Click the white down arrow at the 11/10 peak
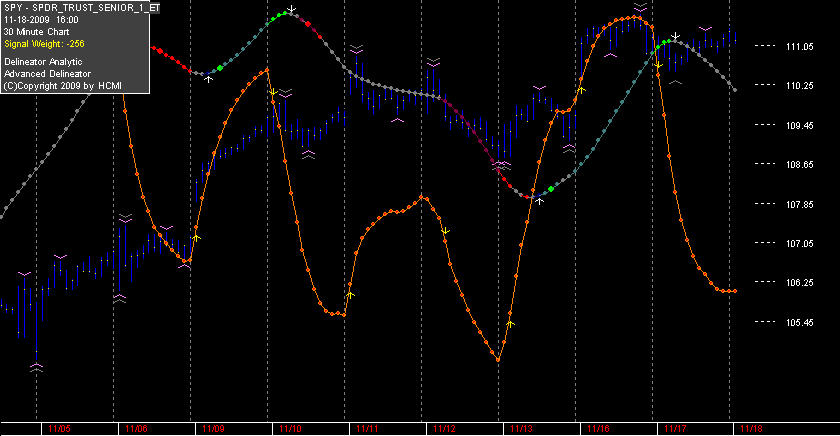840x436 pixels. 291,9
